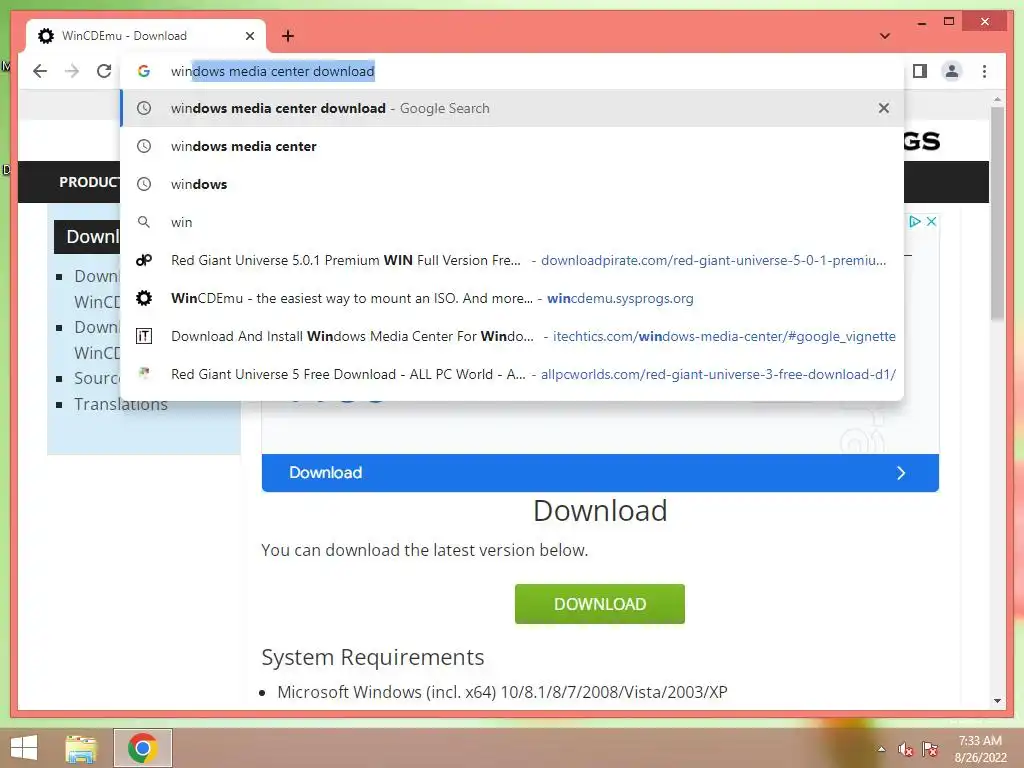This screenshot has height=768, width=1024.
Task: Open the allpcworlds Red Giant Universe suggestion
Action: pos(512,374)
